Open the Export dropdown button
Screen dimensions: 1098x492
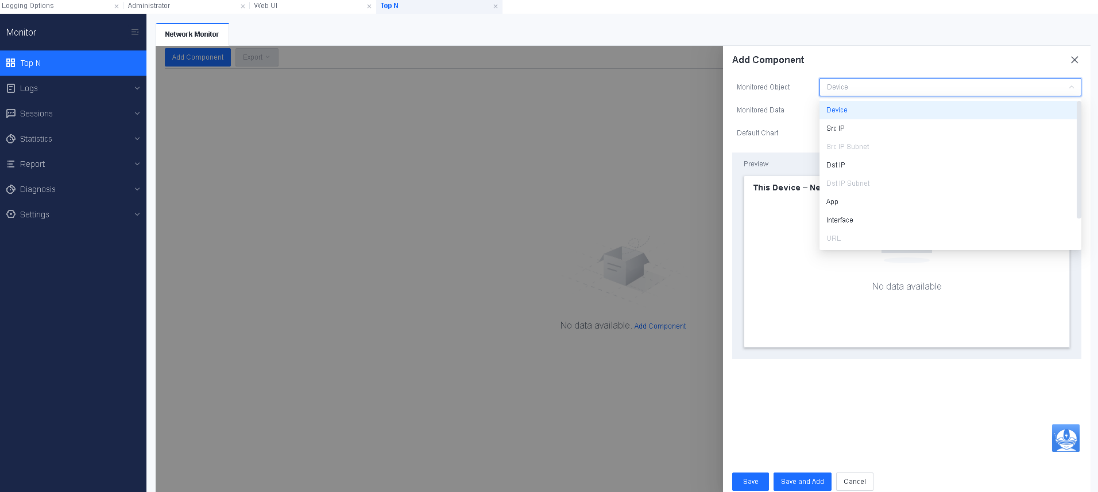[x=256, y=57]
